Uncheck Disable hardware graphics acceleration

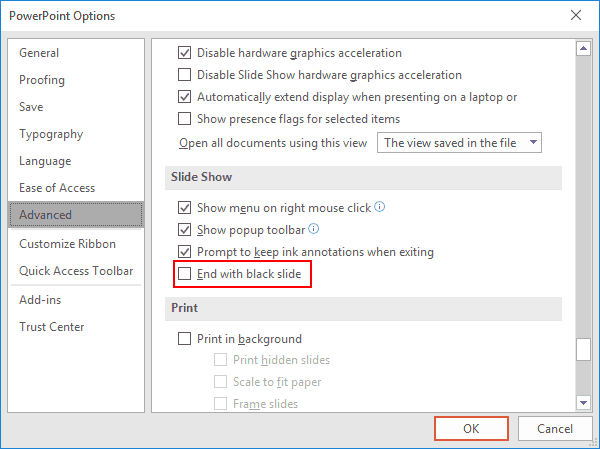pos(184,53)
